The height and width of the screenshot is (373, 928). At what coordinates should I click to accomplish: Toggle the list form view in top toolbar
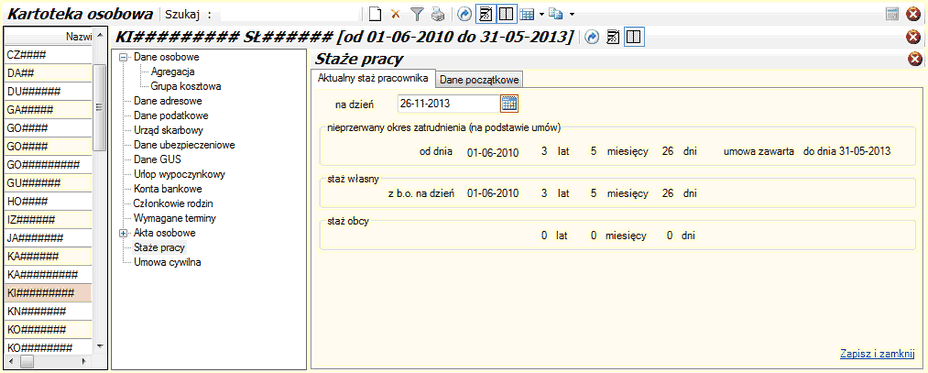(486, 13)
